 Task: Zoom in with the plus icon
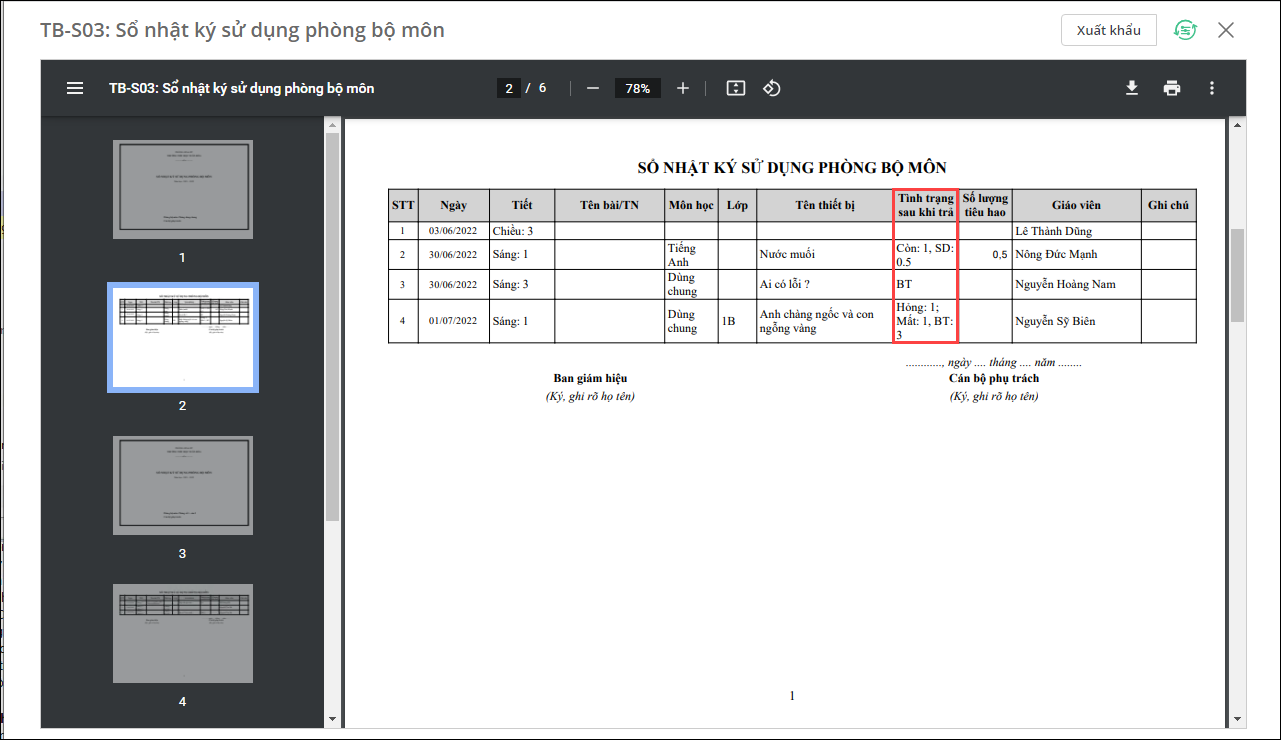[683, 88]
